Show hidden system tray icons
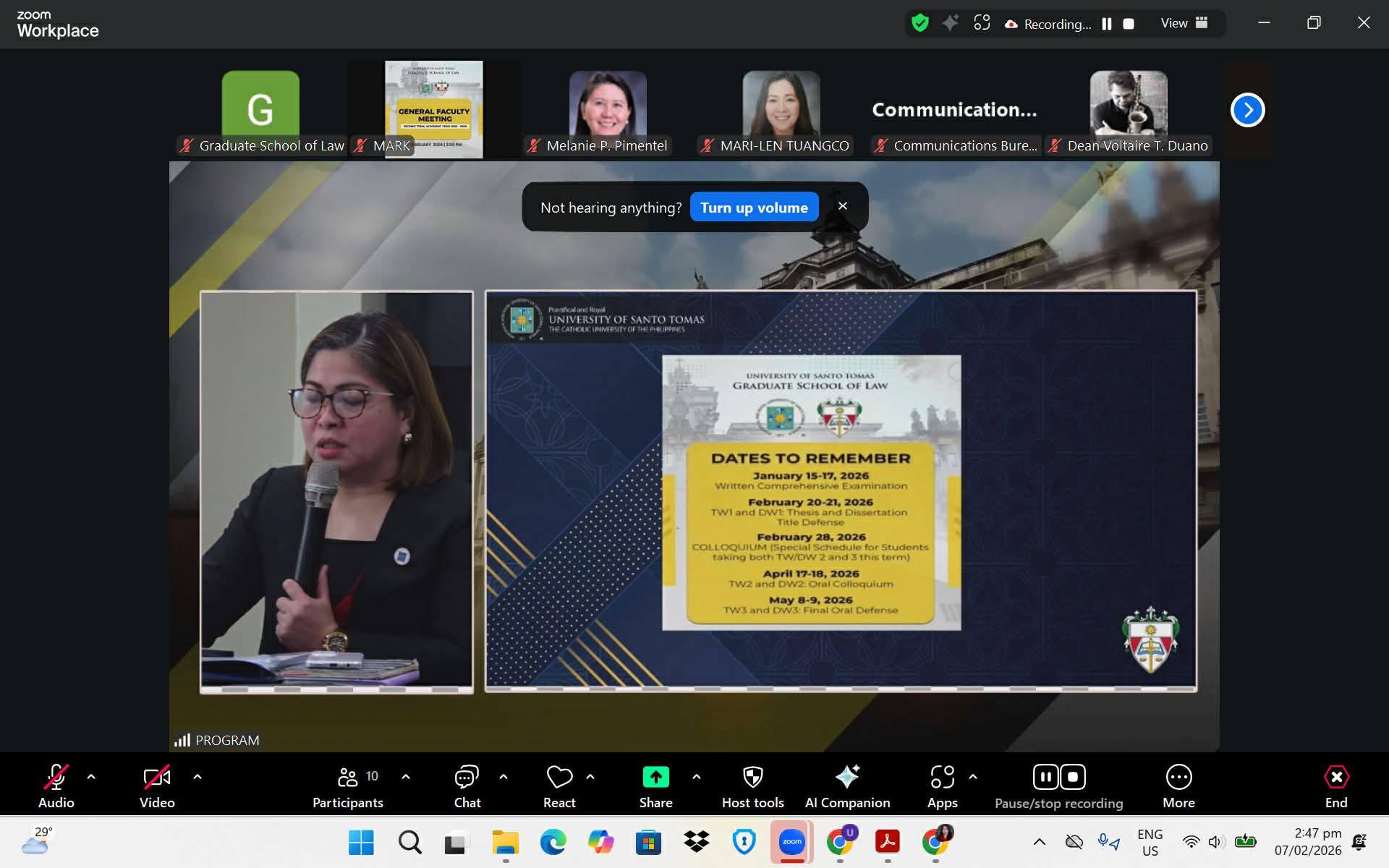The width and height of the screenshot is (1389, 868). tap(1039, 842)
